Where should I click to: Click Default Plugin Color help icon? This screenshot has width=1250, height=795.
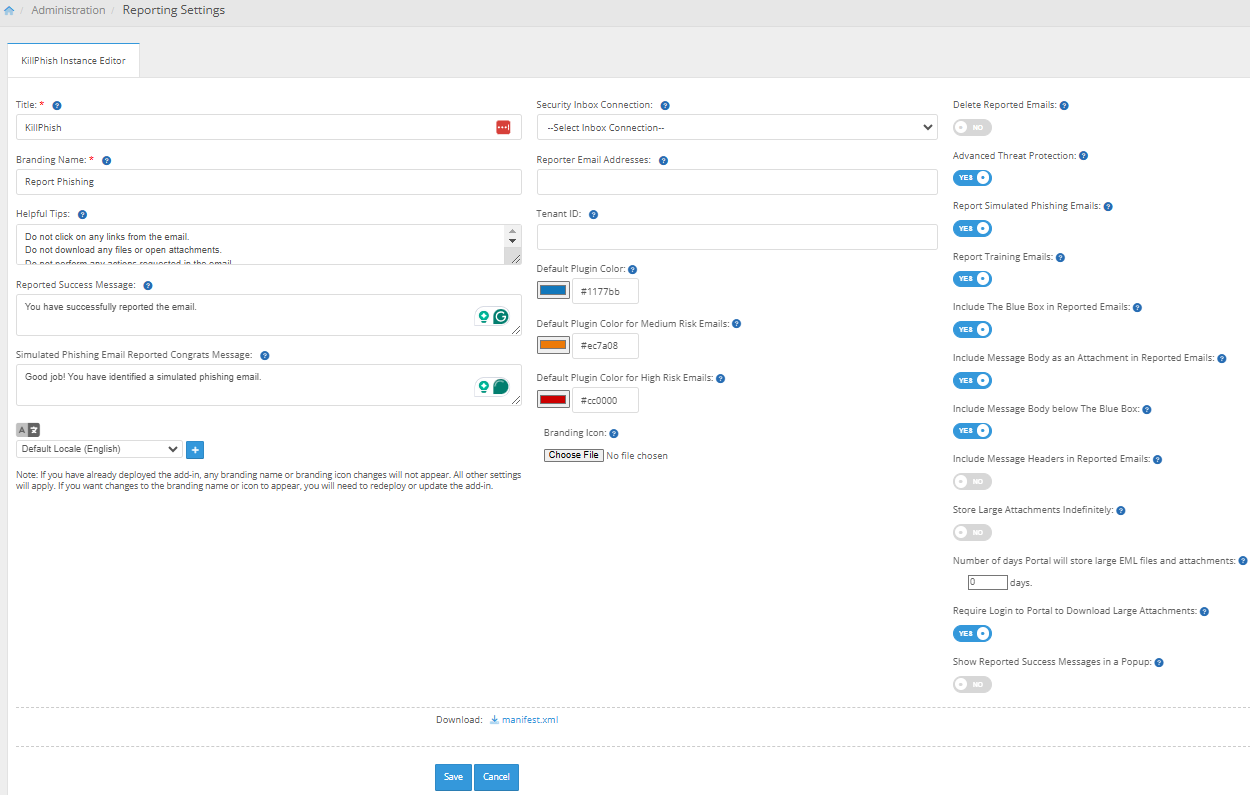coord(632,269)
